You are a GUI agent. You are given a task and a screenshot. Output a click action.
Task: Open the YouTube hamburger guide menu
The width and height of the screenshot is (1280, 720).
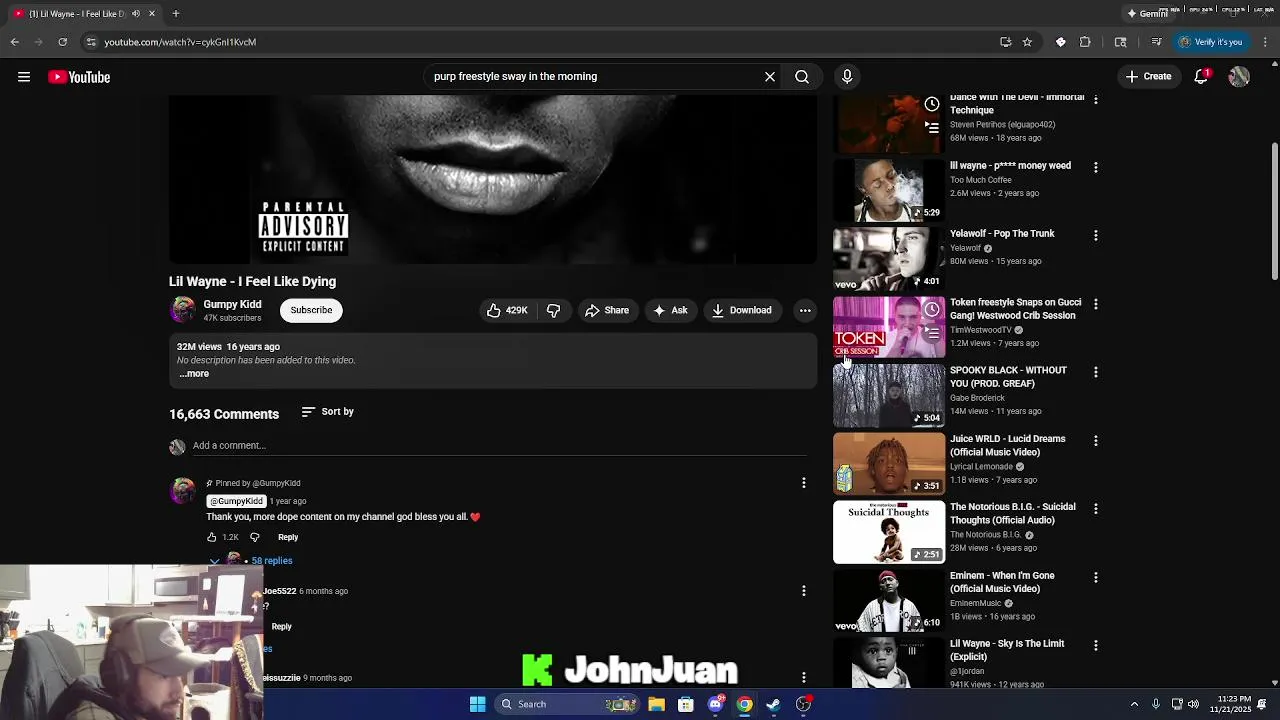(24, 77)
